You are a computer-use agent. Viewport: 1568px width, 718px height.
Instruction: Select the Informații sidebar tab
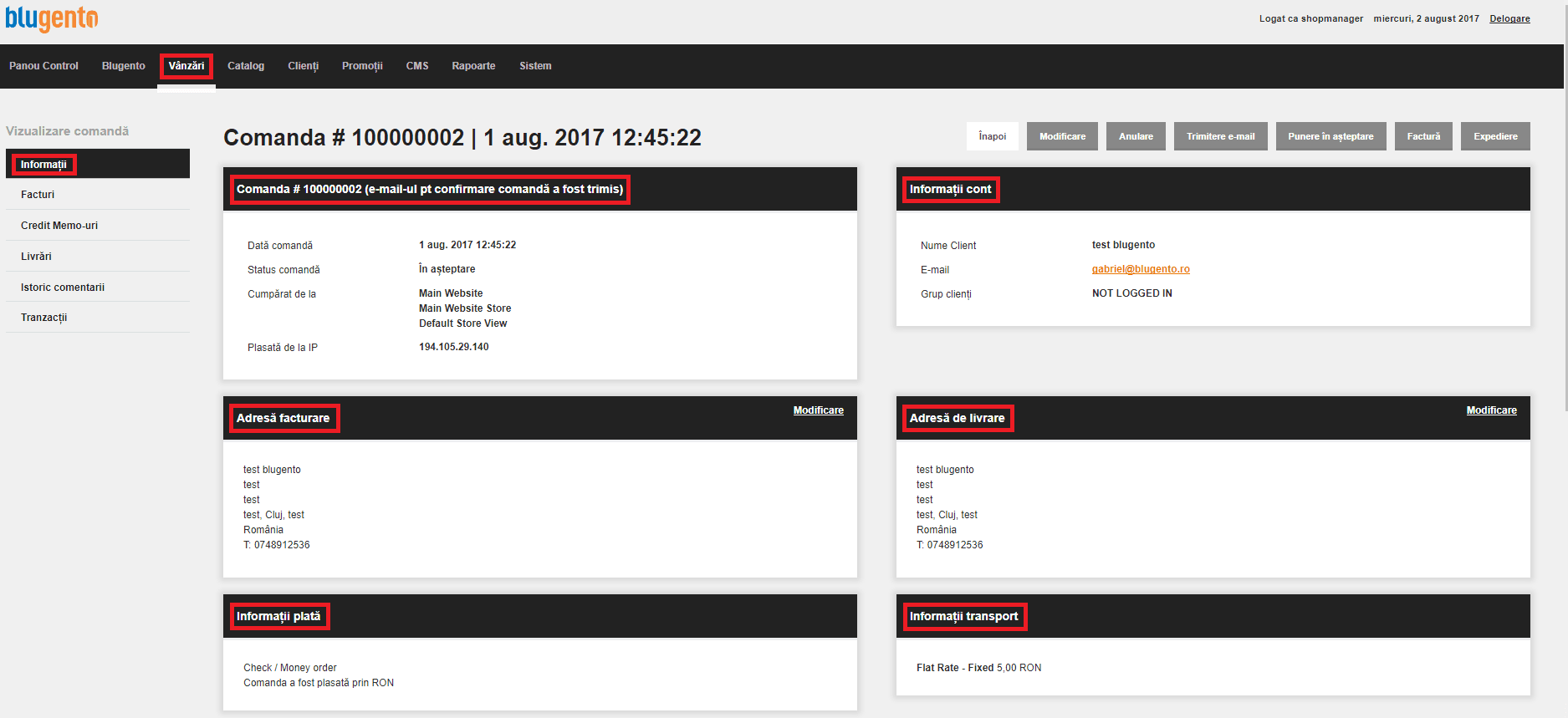point(98,164)
